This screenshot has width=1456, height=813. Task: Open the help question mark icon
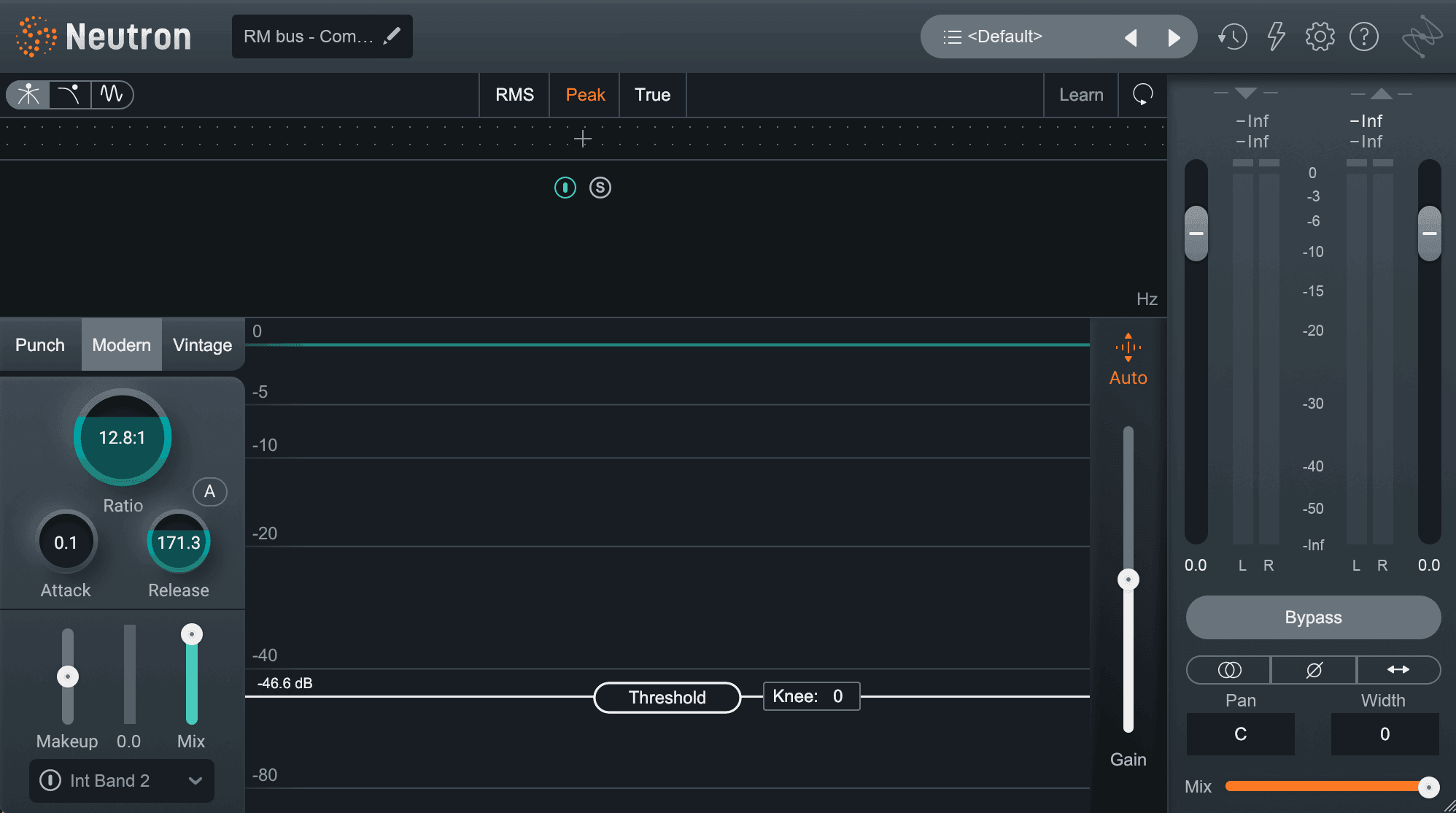[1363, 36]
